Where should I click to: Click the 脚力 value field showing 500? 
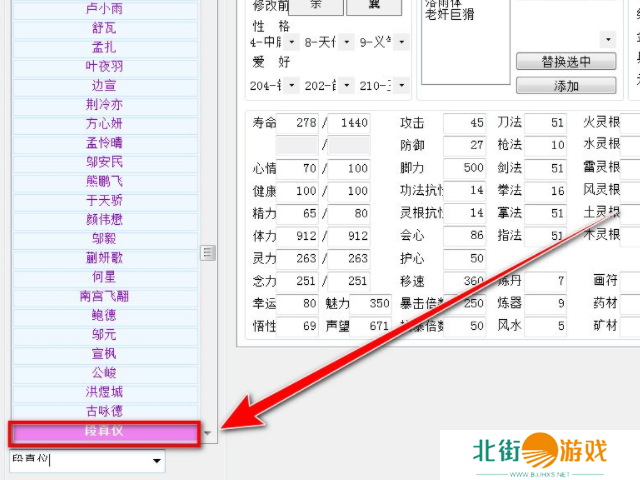click(463, 168)
